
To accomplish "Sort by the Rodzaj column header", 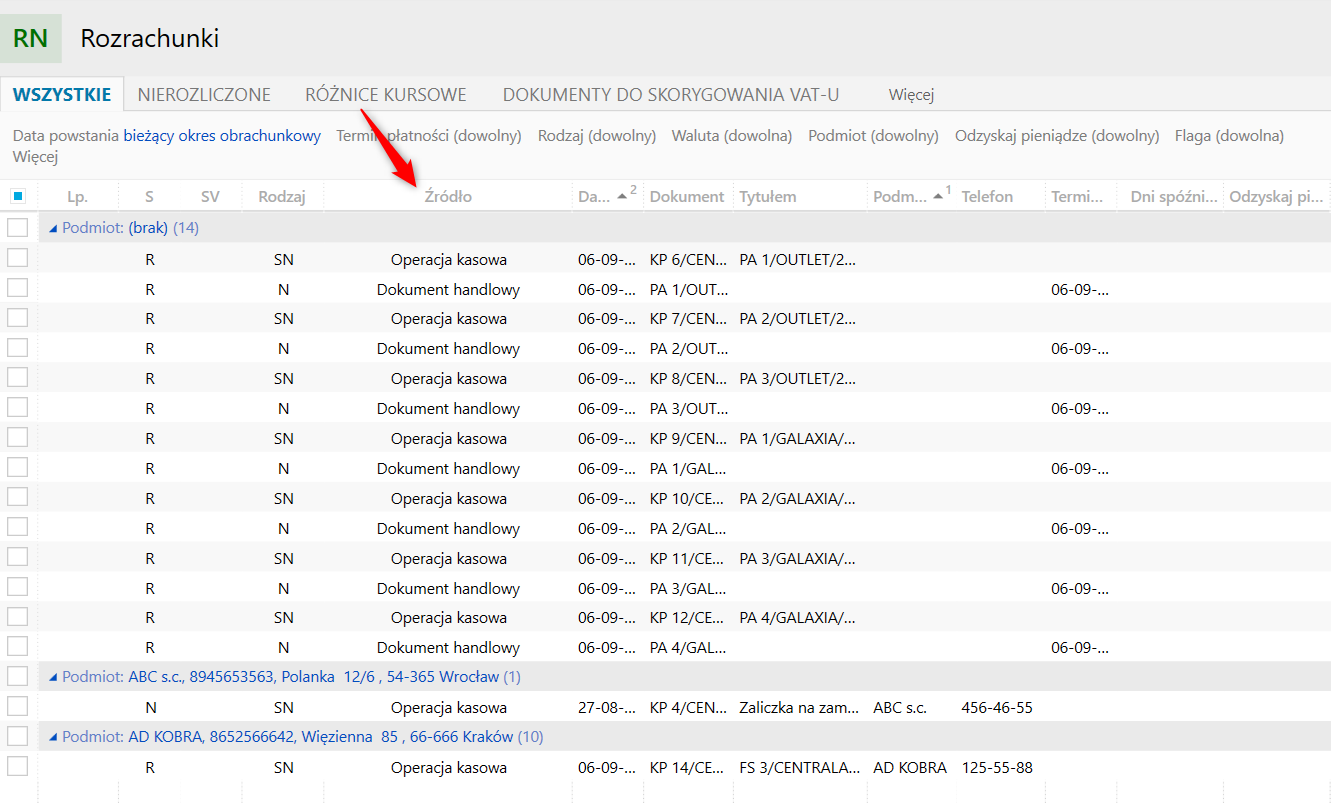I will [x=282, y=197].
